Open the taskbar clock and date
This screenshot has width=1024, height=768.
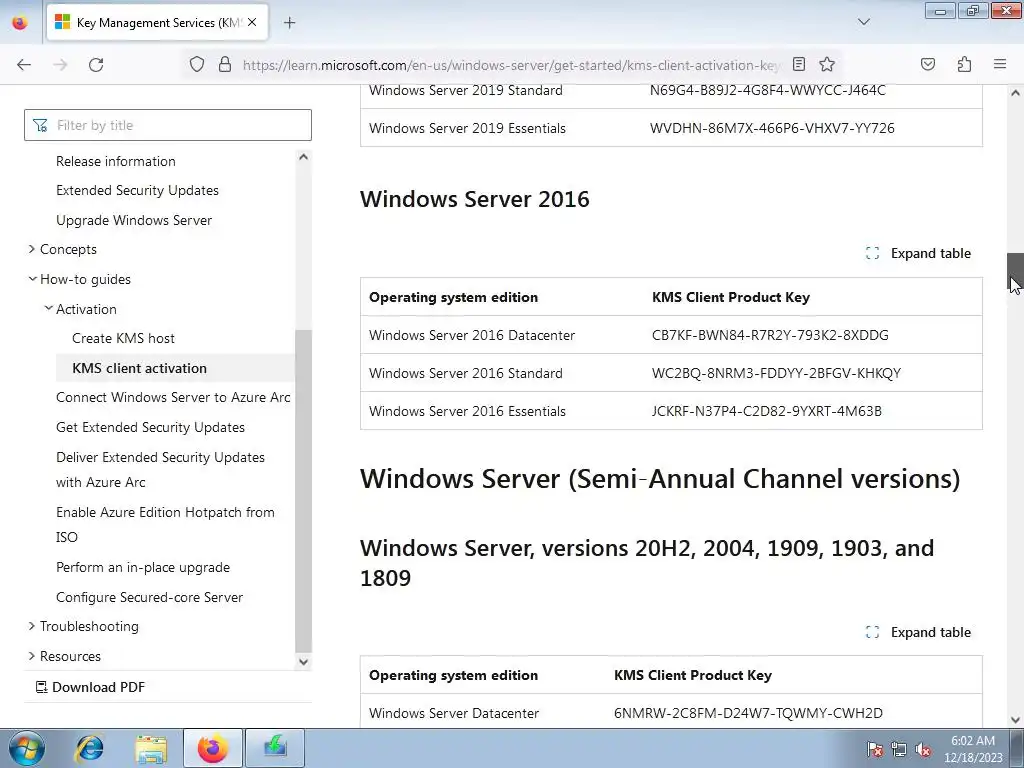(973, 749)
